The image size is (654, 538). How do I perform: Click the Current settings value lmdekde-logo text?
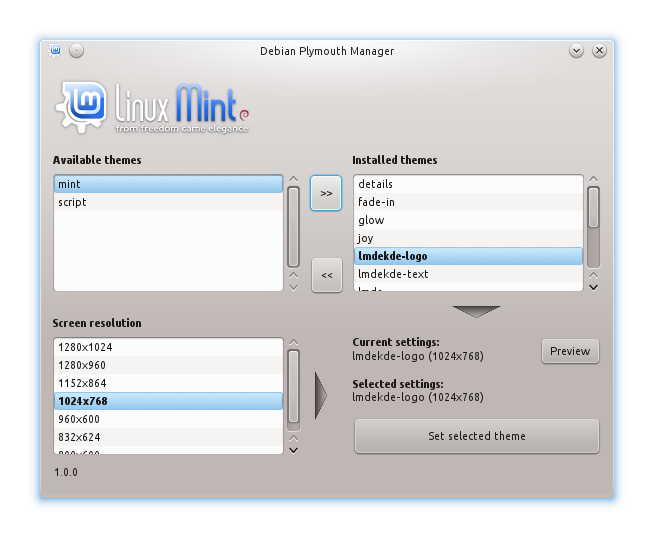(418, 356)
